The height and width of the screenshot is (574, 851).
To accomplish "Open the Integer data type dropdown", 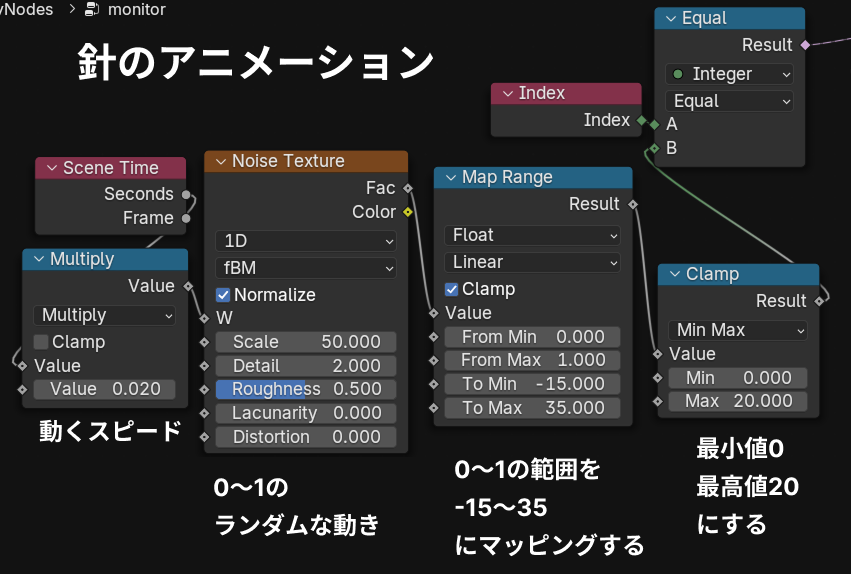I will [x=729, y=74].
